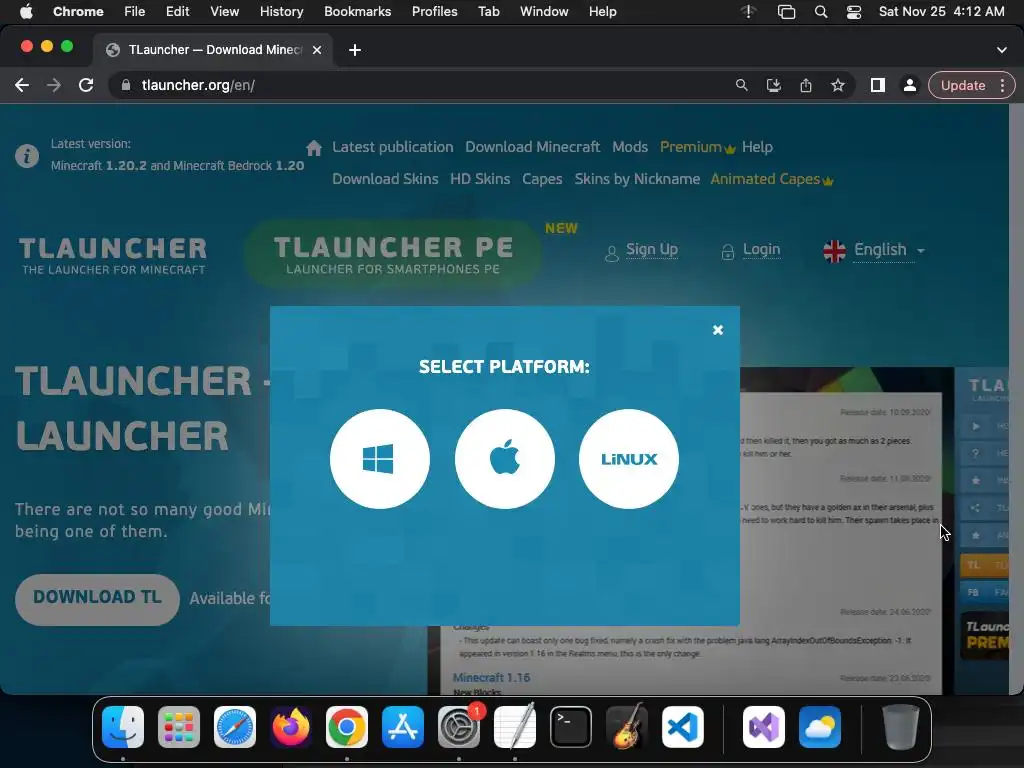Choose the Windows platform icon

(379, 458)
